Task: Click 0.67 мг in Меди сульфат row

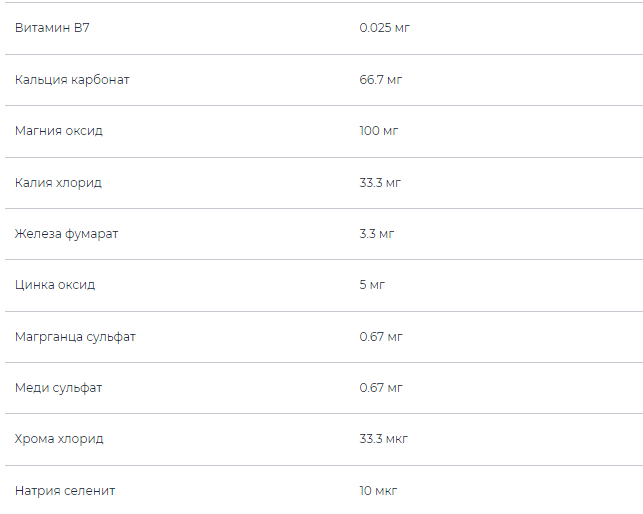Action: (381, 388)
